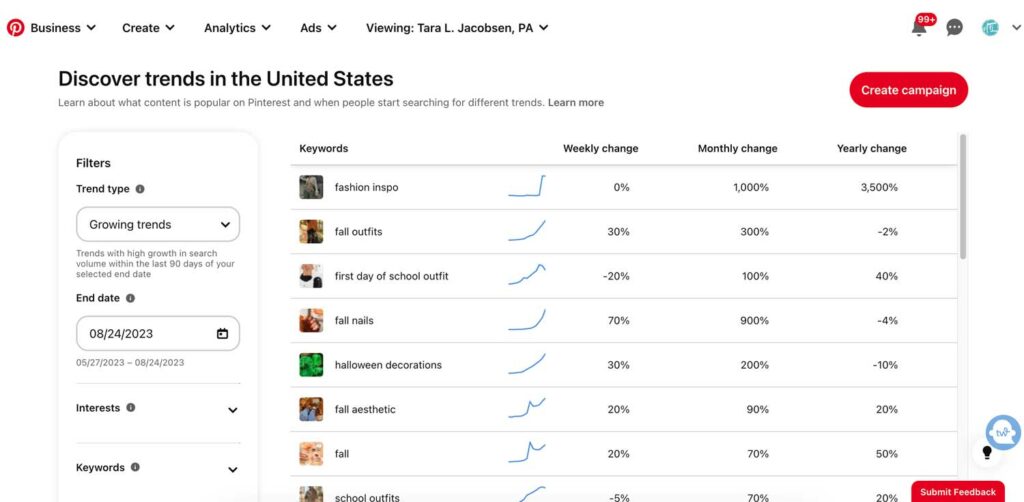This screenshot has height=502, width=1024.
Task: Open the account chevron next to avatar
Action: 1016,27
